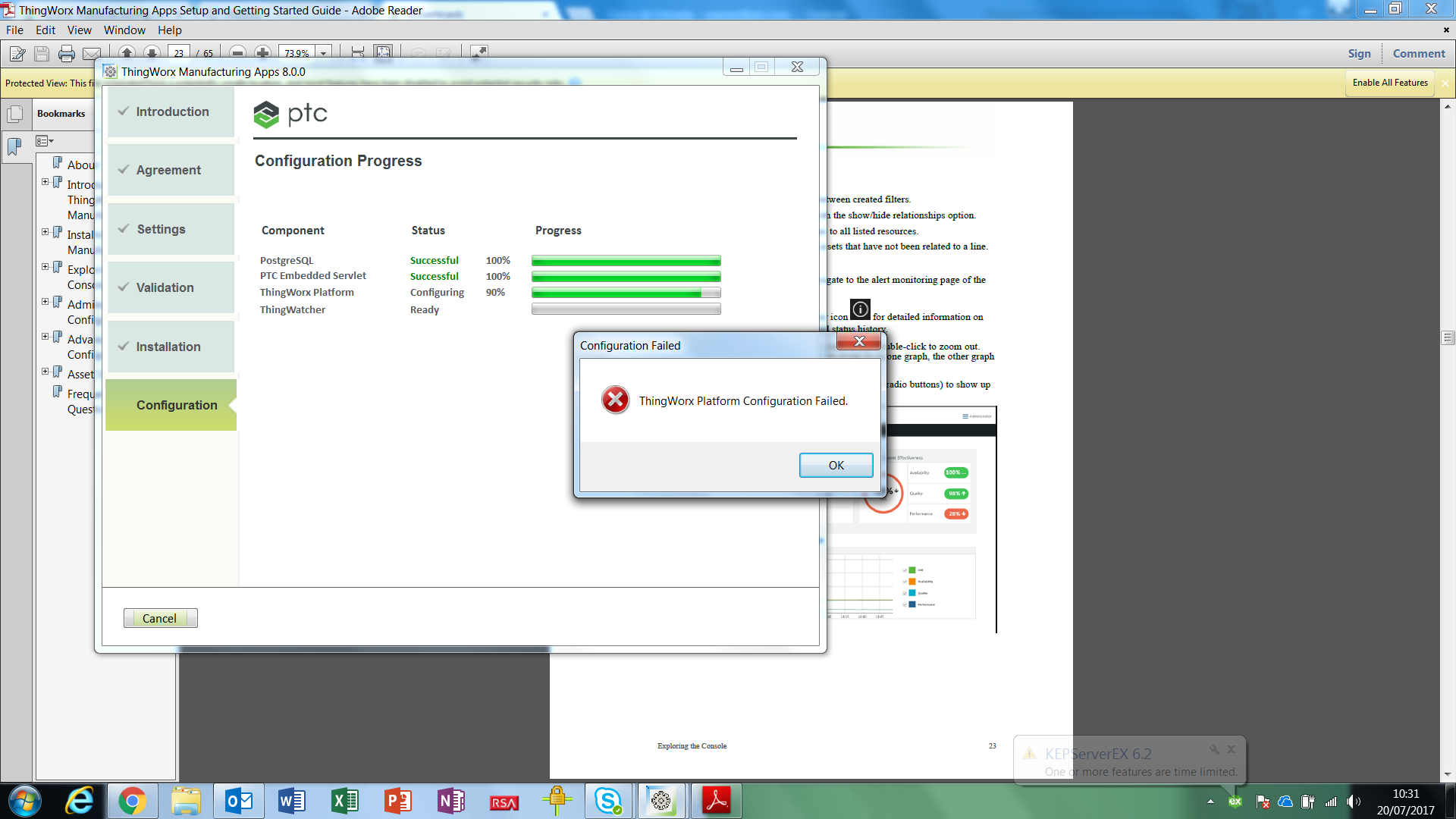This screenshot has width=1456, height=819.
Task: Open Excel from the taskbar
Action: (344, 801)
